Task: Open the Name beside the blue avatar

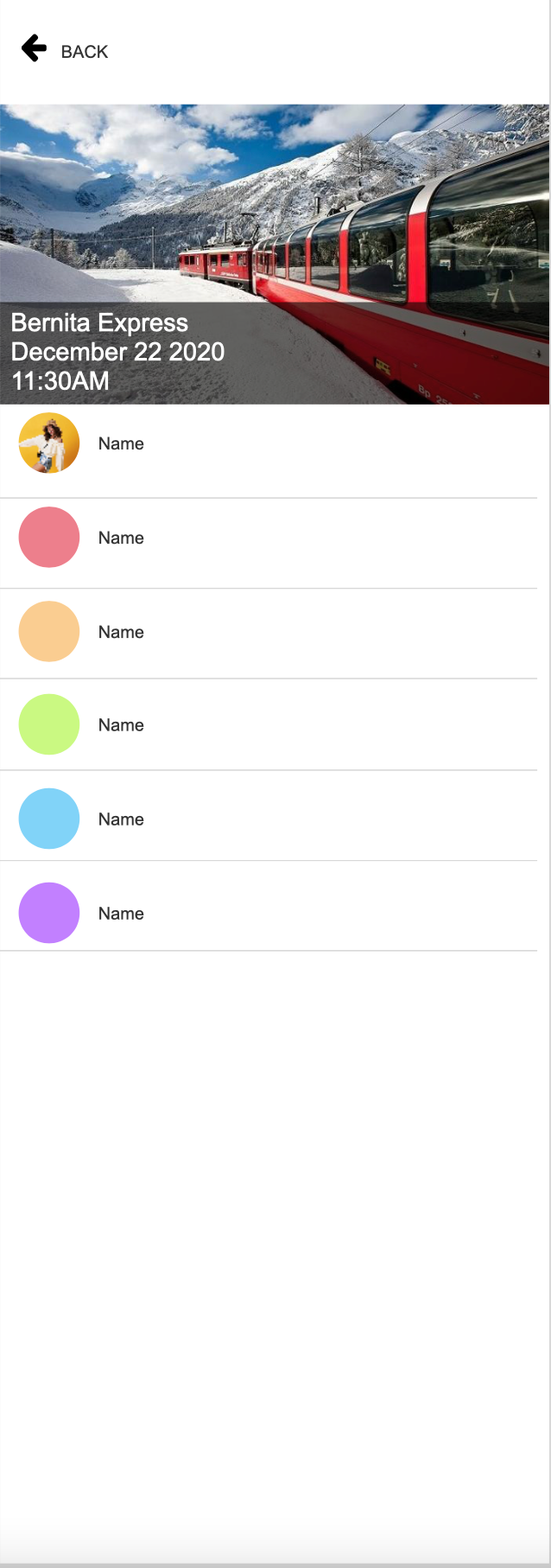Action: point(121,819)
